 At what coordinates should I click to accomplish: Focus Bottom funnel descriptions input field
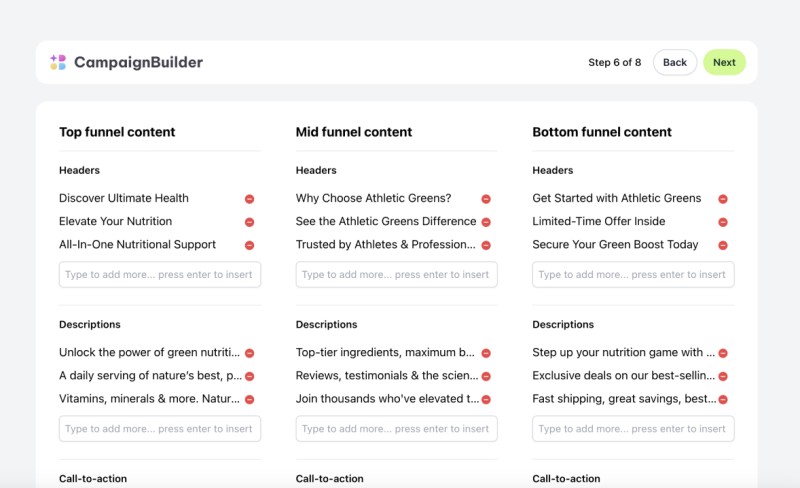pos(633,429)
